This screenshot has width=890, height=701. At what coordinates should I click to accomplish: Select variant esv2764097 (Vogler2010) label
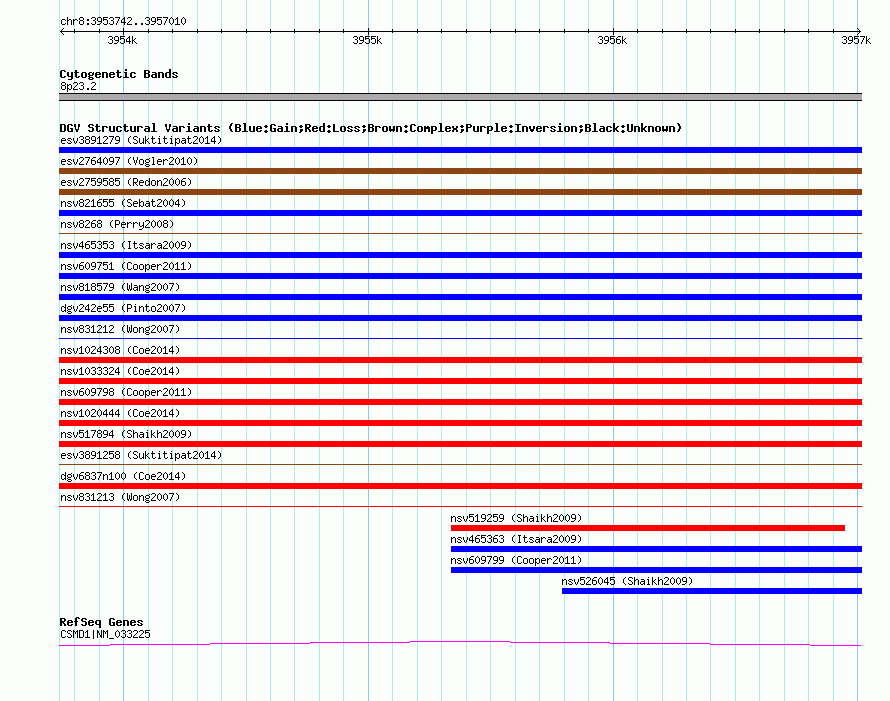pos(129,161)
